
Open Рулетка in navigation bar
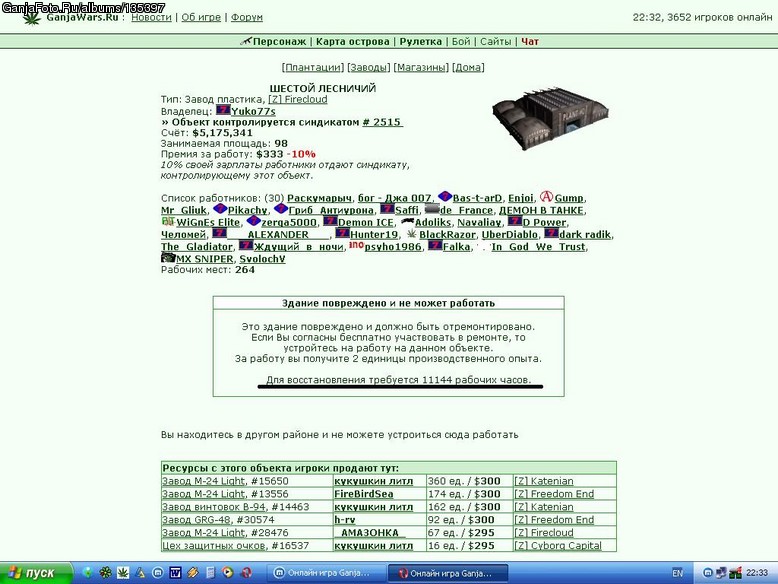[x=421, y=42]
